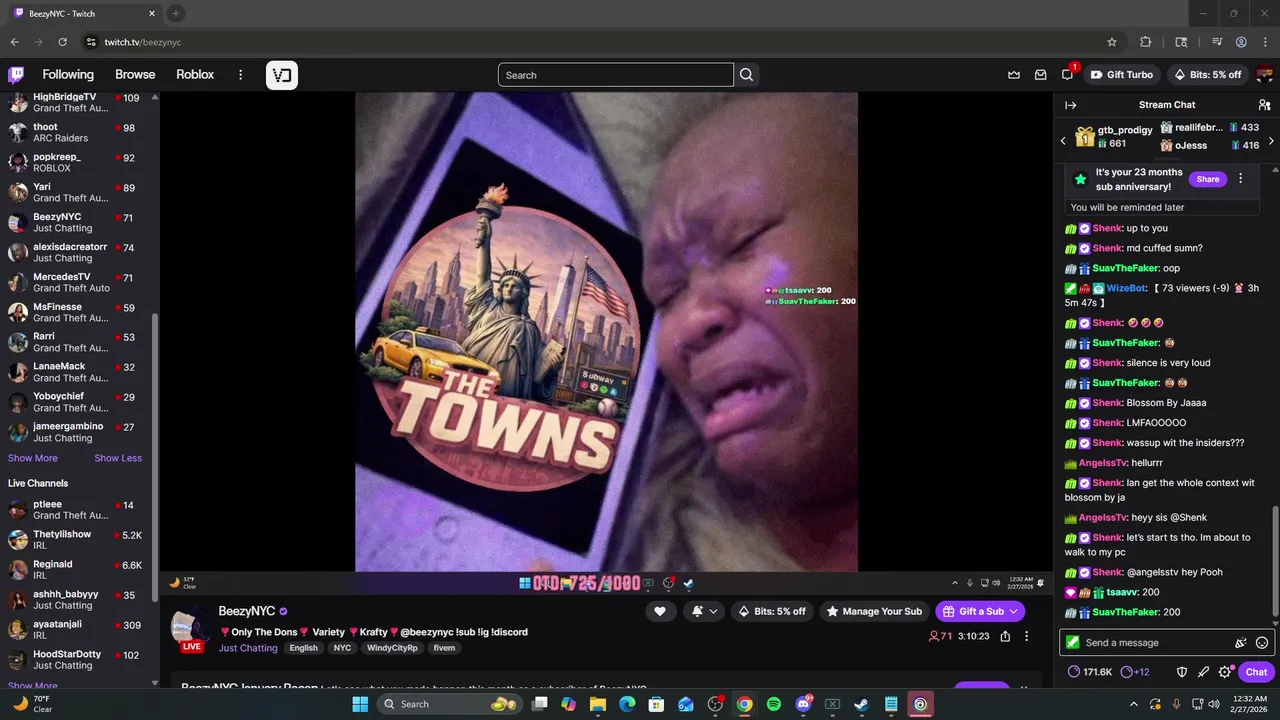Screen dimensions: 1280x720
Task: Click the Share anniversary button
Action: click(x=1207, y=179)
